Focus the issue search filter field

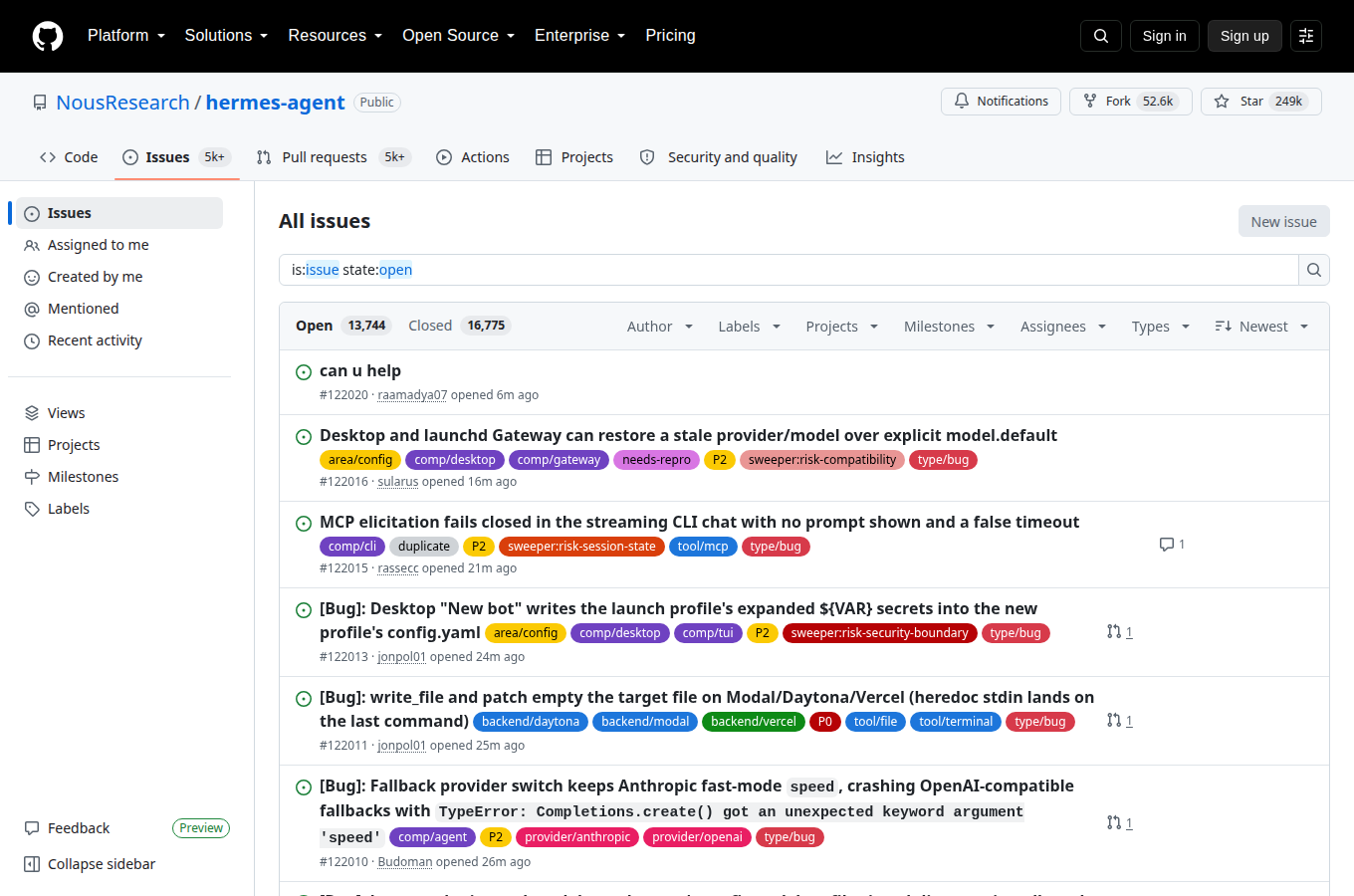789,270
